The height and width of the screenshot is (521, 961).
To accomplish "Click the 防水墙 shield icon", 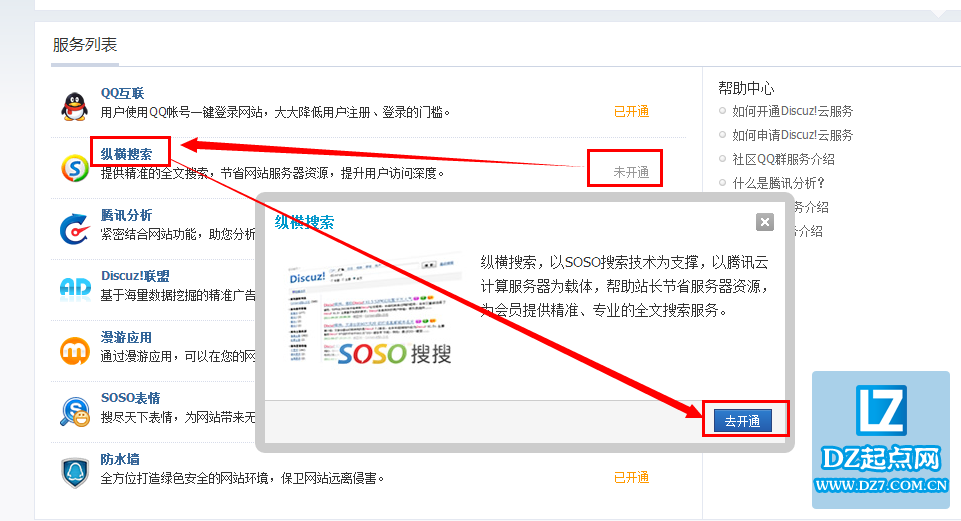I will click(x=75, y=473).
